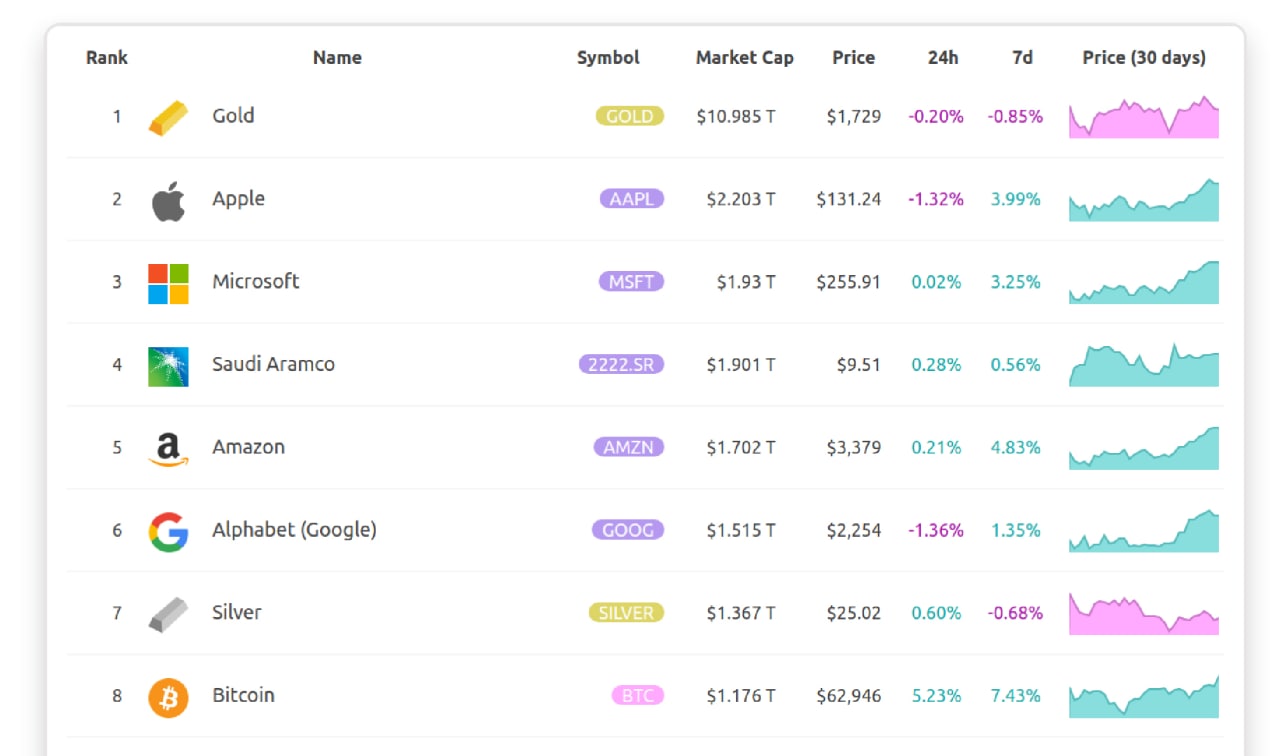Click the AMZN symbol badge
The image size is (1280, 756).
[x=629, y=447]
